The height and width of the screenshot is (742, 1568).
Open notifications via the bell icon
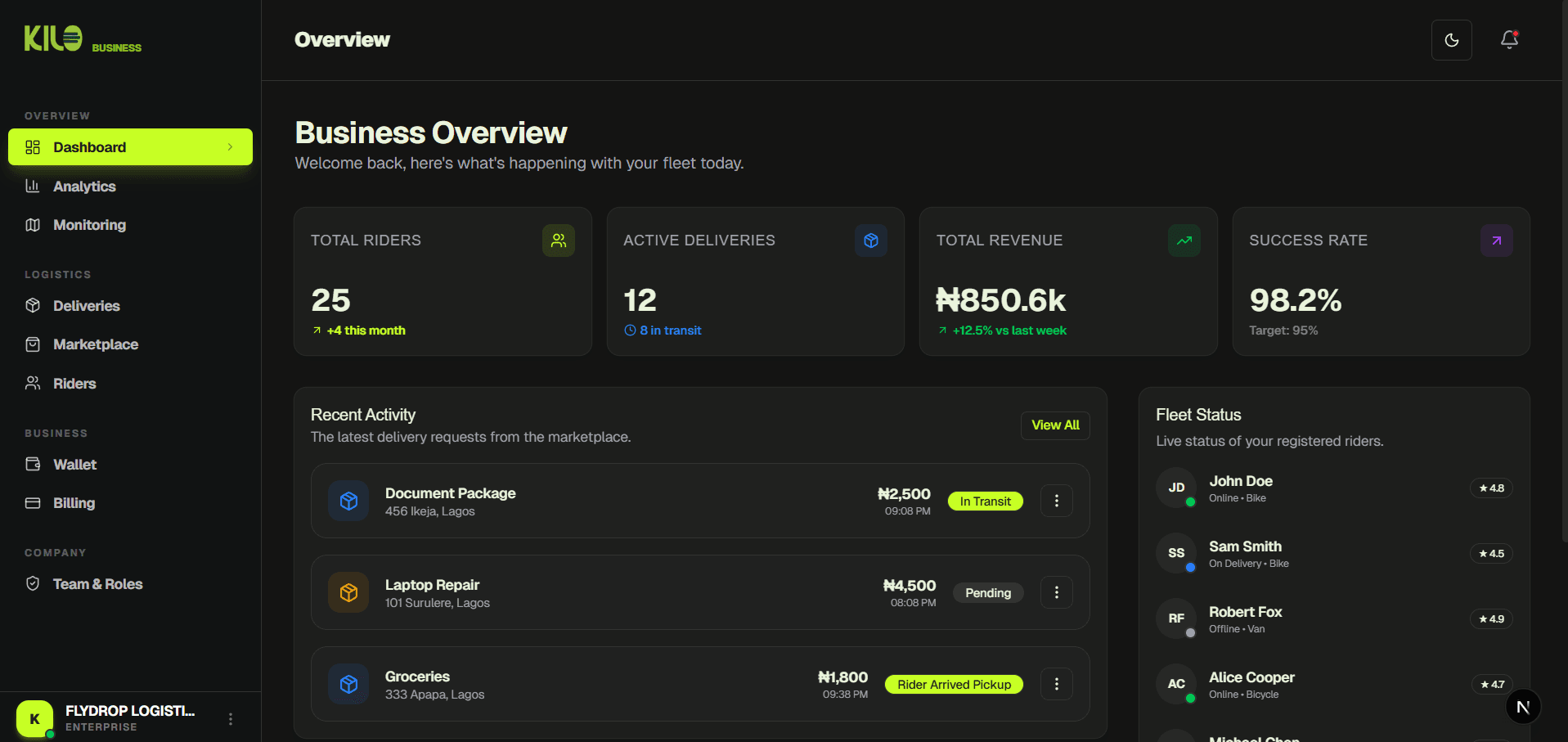tap(1507, 39)
